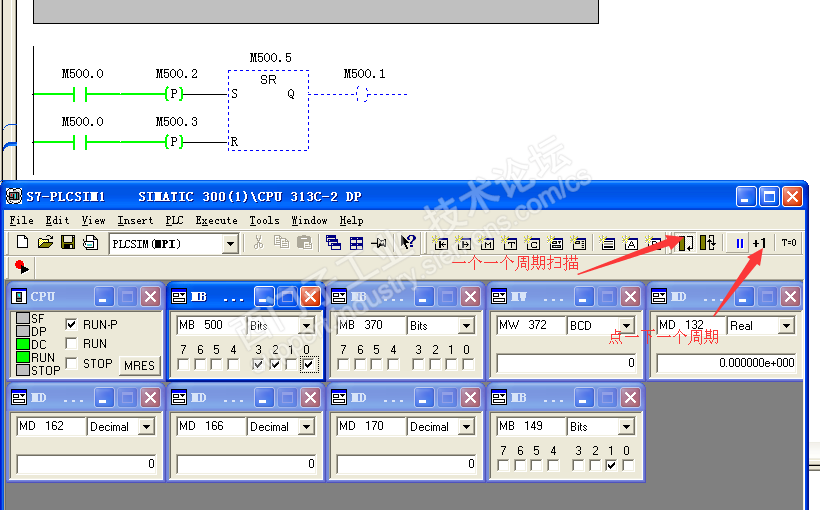Insert a Bit Memory window icon

[486, 243]
